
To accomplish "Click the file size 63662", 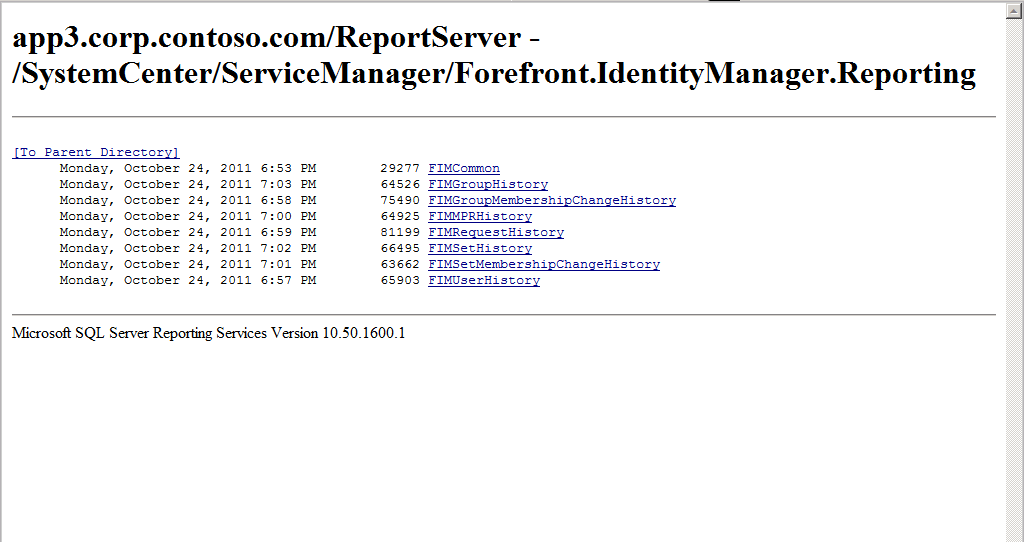I will click(400, 264).
